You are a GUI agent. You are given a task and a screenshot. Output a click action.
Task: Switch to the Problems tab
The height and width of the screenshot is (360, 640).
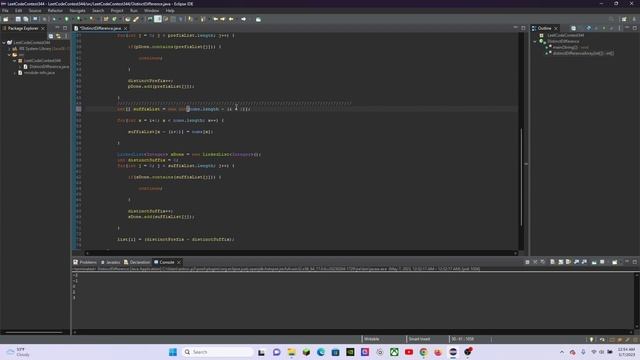pos(85,262)
